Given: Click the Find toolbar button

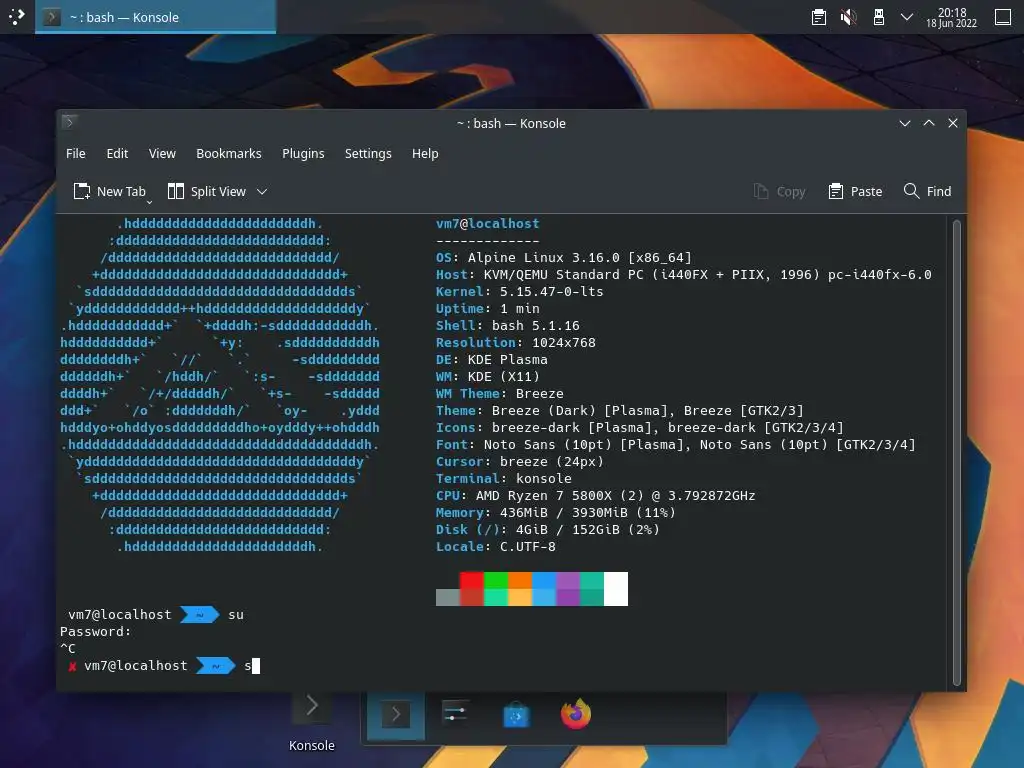Looking at the screenshot, I should pyautogui.click(x=927, y=191).
